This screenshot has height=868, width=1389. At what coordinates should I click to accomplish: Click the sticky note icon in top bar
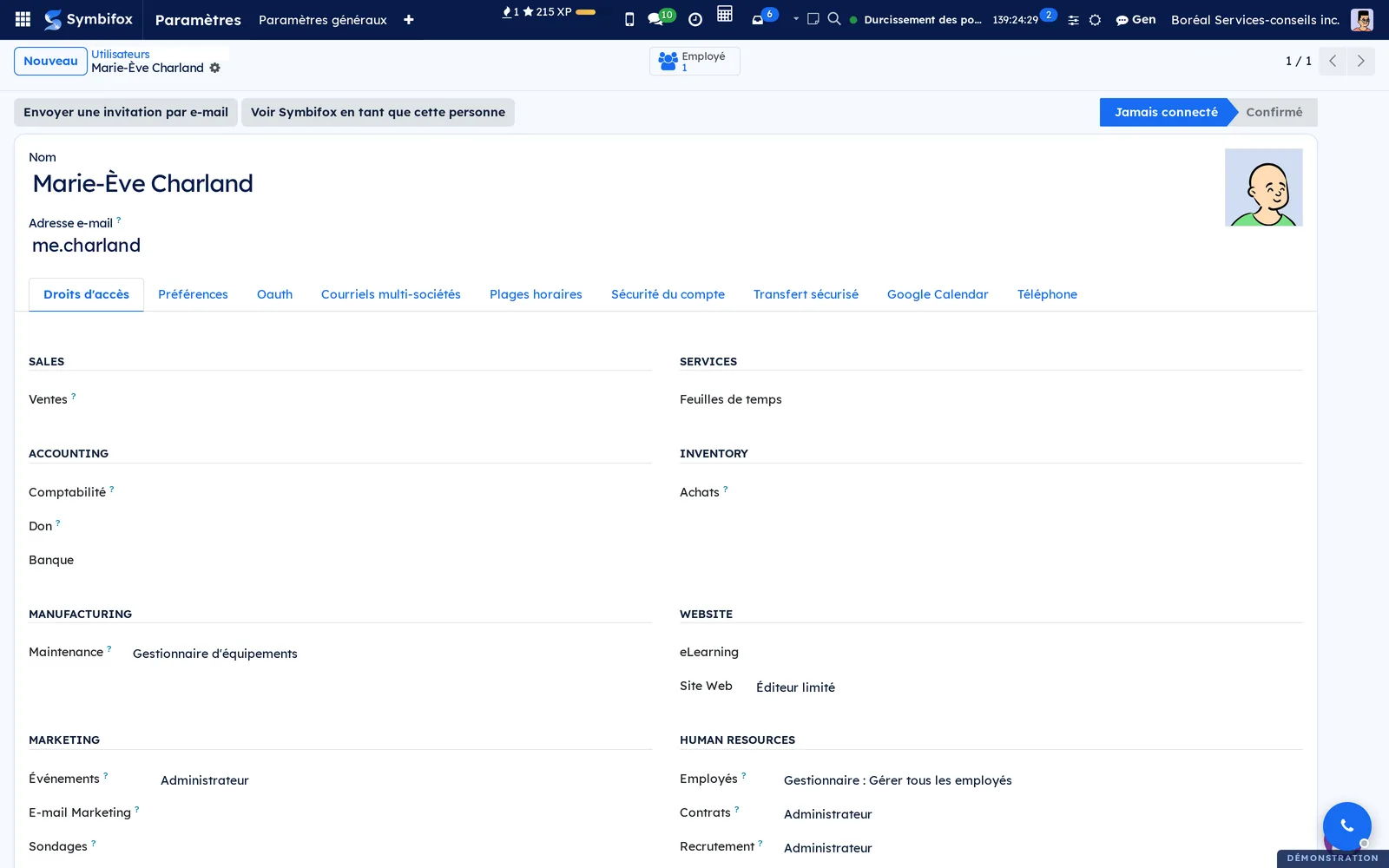[813, 18]
